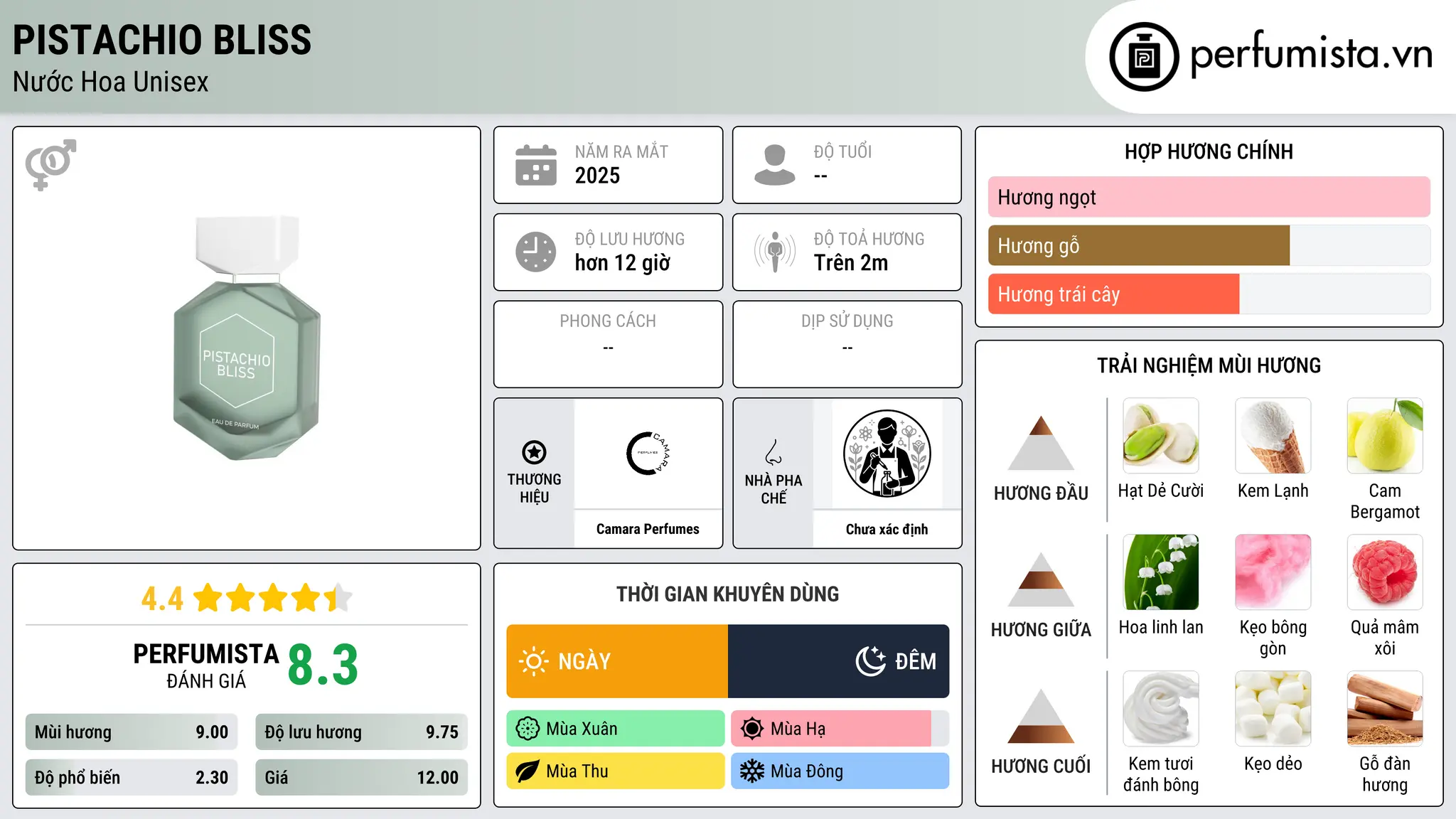Click the THỜI GIAN KHUYÊN DÙNG heading
The image size is (1456, 819).
(x=727, y=594)
